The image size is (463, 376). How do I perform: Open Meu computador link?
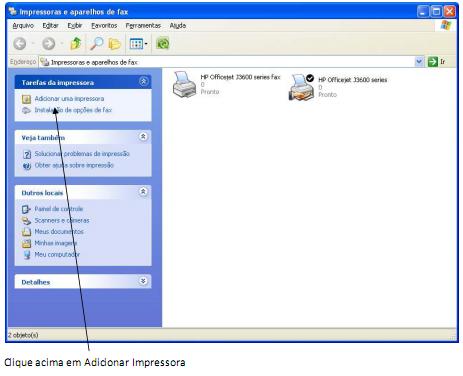pos(57,255)
